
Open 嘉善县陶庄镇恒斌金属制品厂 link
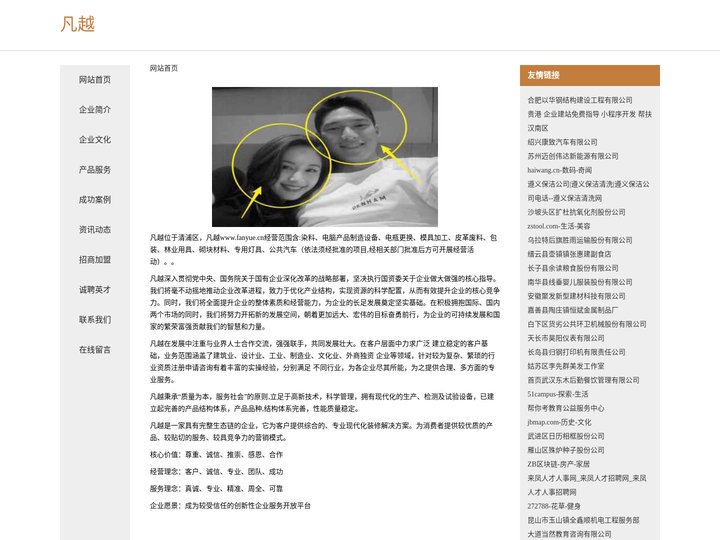pos(573,310)
